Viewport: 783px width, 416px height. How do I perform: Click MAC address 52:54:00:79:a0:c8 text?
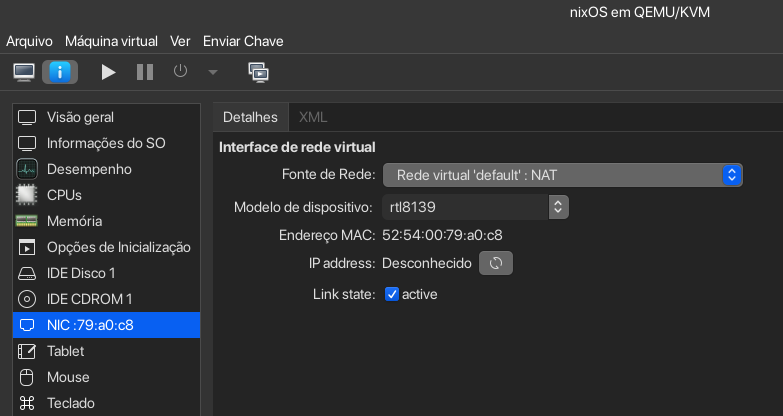(442, 235)
